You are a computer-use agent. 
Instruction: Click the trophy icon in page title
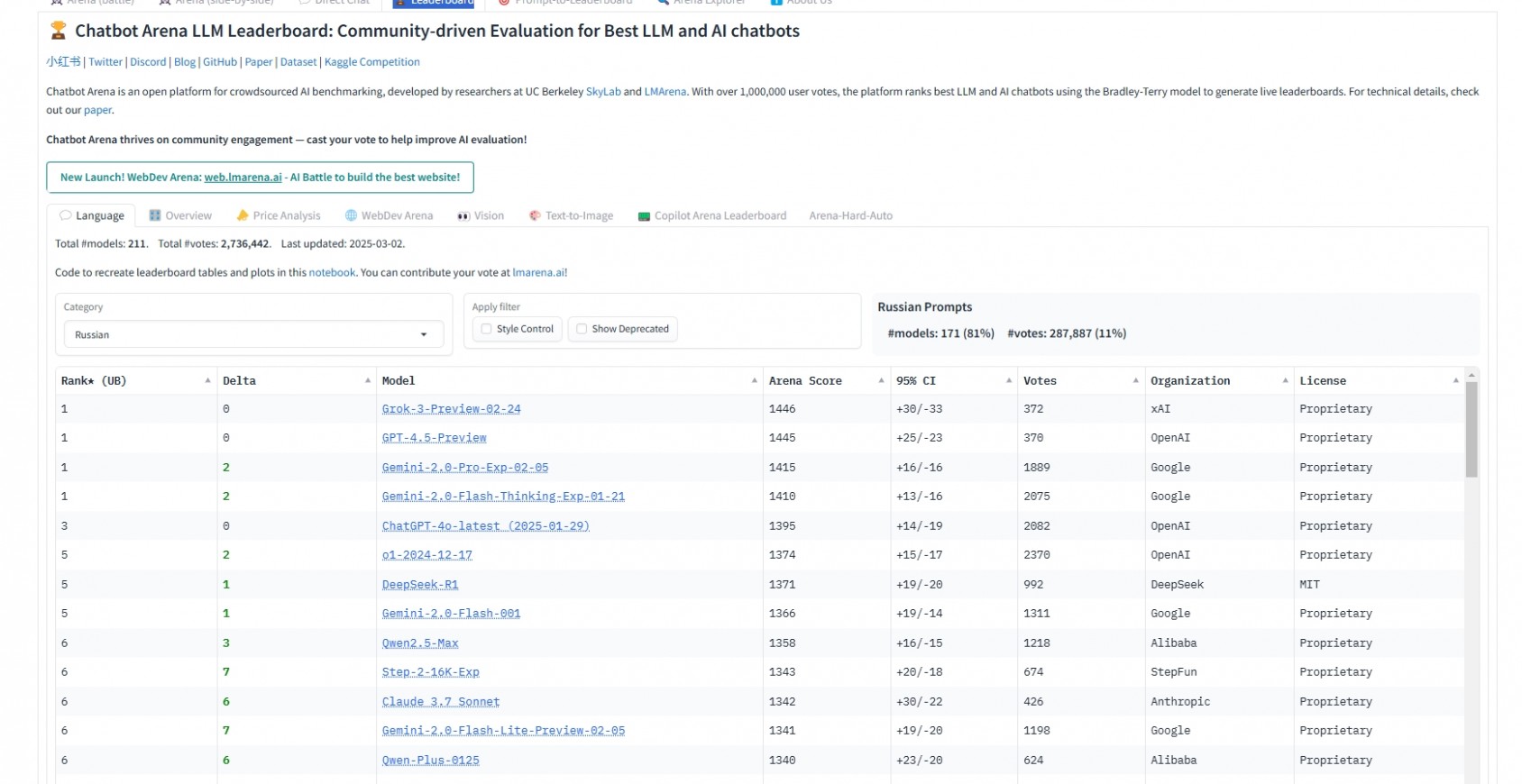59,31
